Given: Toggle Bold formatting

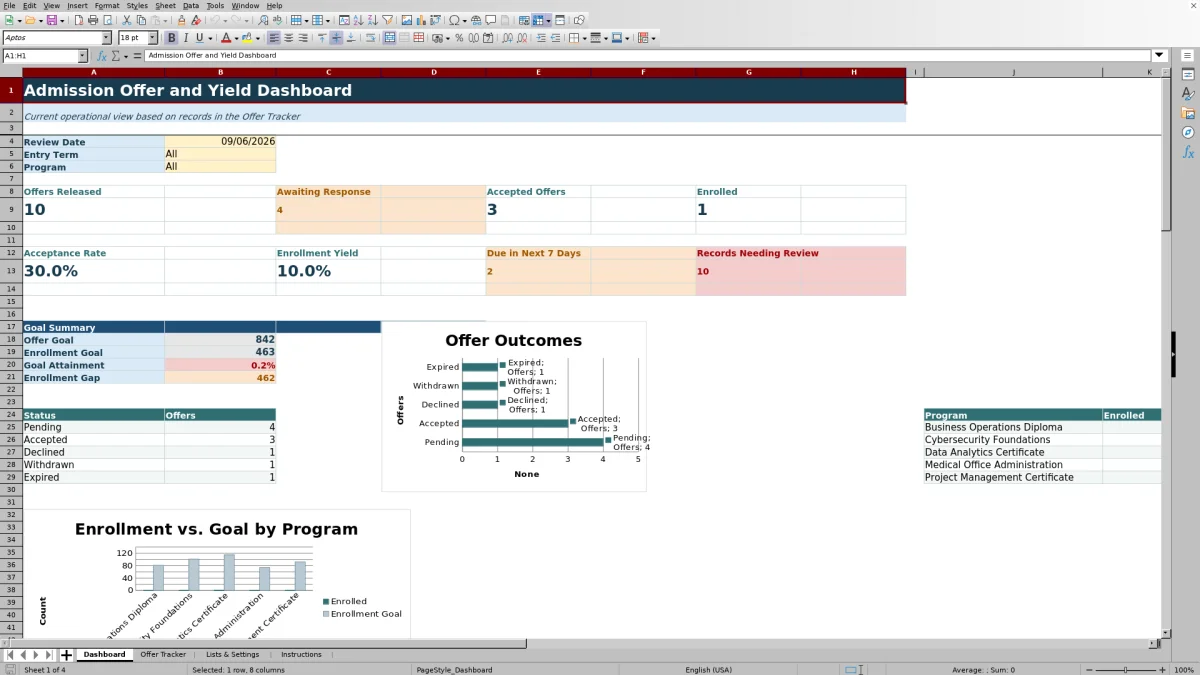Looking at the screenshot, I should click(172, 38).
